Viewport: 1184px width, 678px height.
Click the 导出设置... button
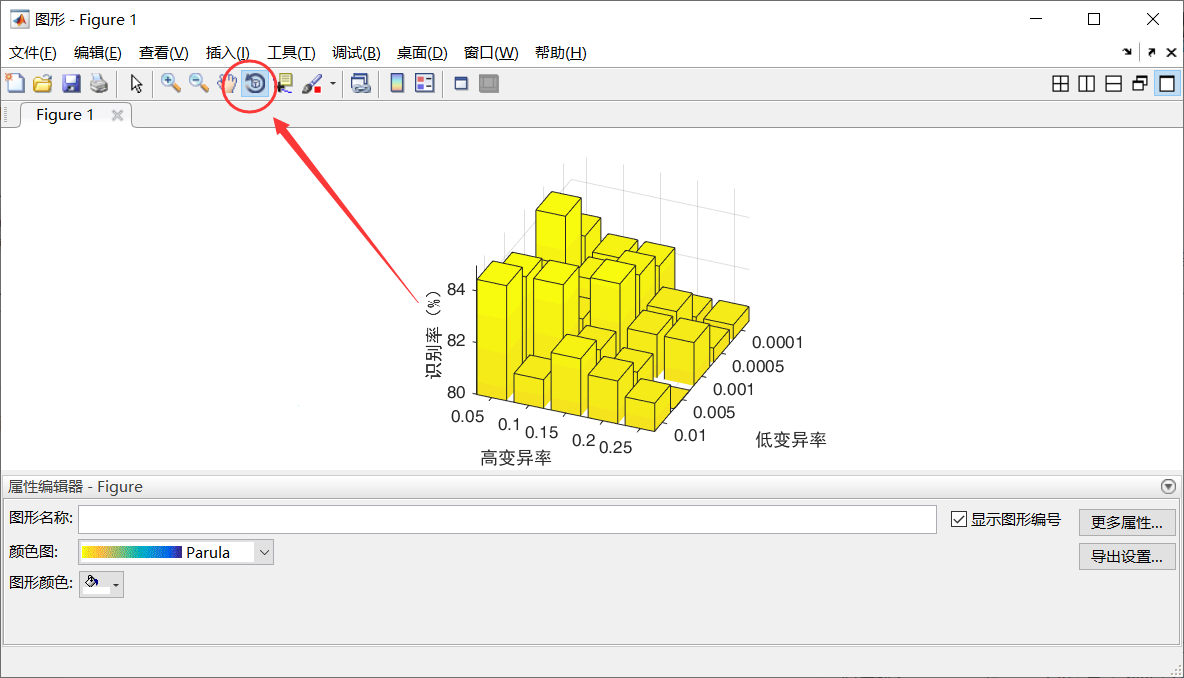(x=1127, y=556)
